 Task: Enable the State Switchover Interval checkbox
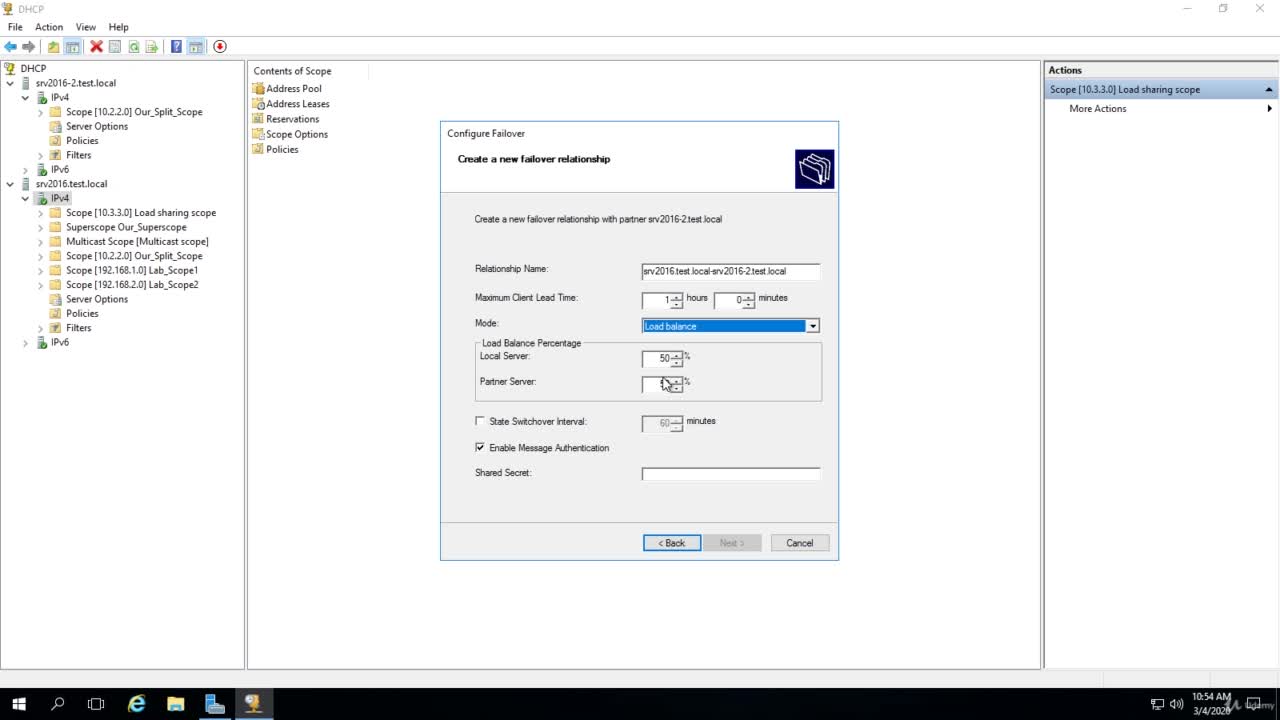480,421
